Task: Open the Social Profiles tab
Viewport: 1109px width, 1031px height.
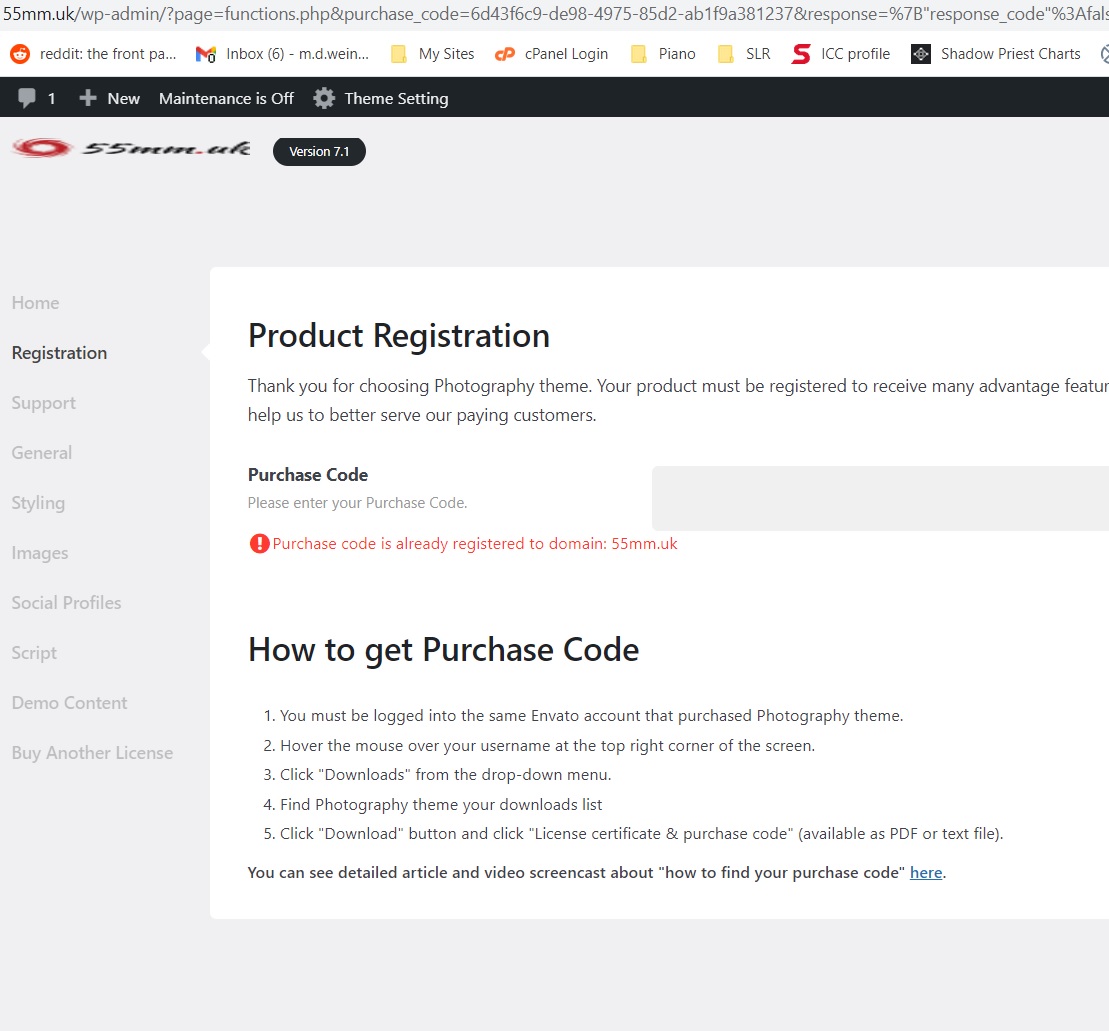Action: (x=66, y=602)
